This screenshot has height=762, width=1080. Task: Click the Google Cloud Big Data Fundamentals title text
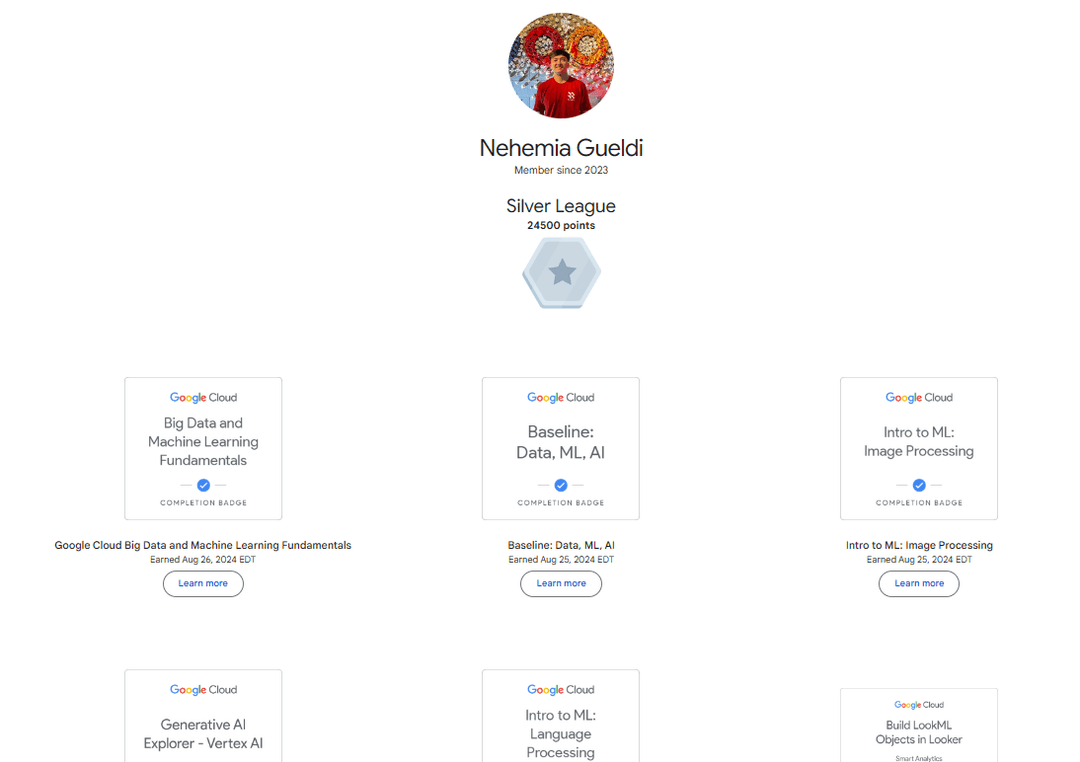tap(203, 545)
